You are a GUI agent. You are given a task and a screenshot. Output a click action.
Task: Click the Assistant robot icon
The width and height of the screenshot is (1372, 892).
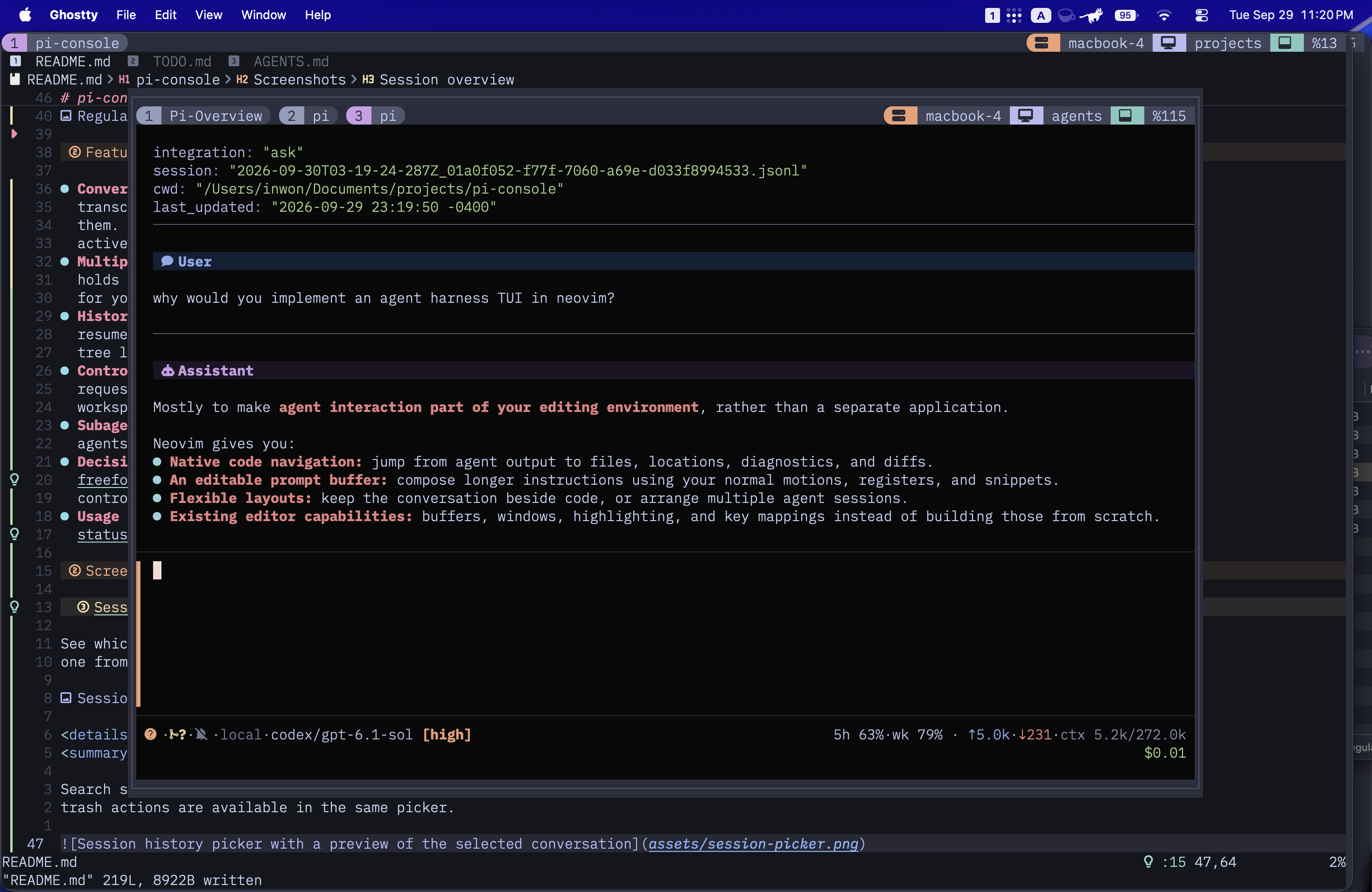(x=167, y=370)
